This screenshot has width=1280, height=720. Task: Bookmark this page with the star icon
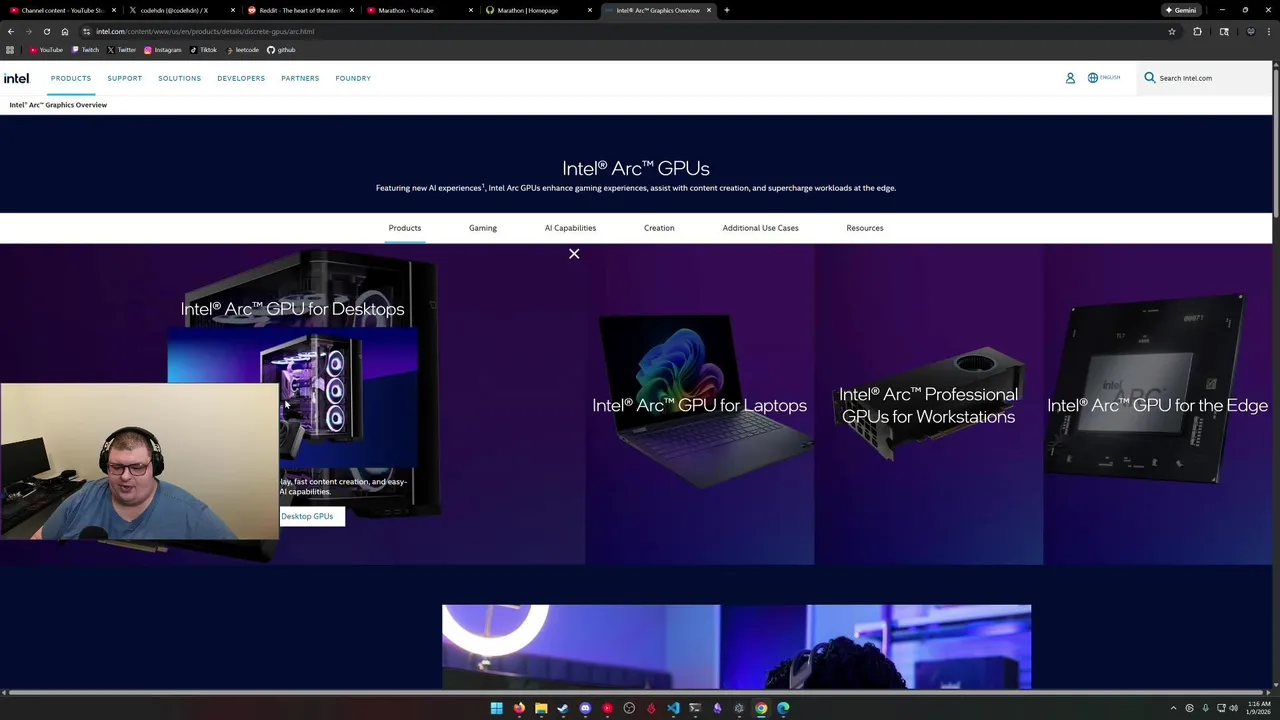tap(1172, 31)
